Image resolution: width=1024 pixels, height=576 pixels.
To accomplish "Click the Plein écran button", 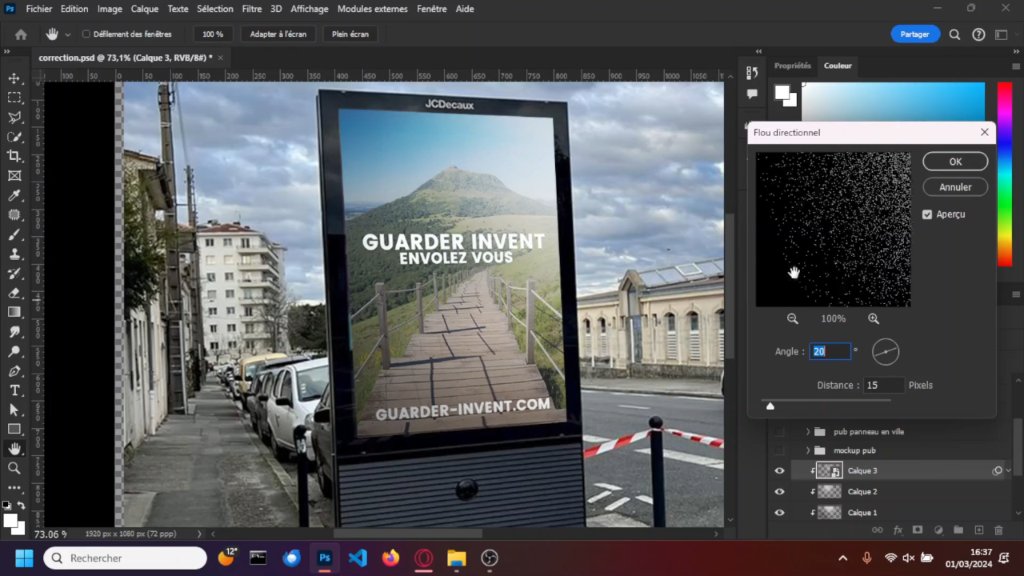I will (x=350, y=34).
